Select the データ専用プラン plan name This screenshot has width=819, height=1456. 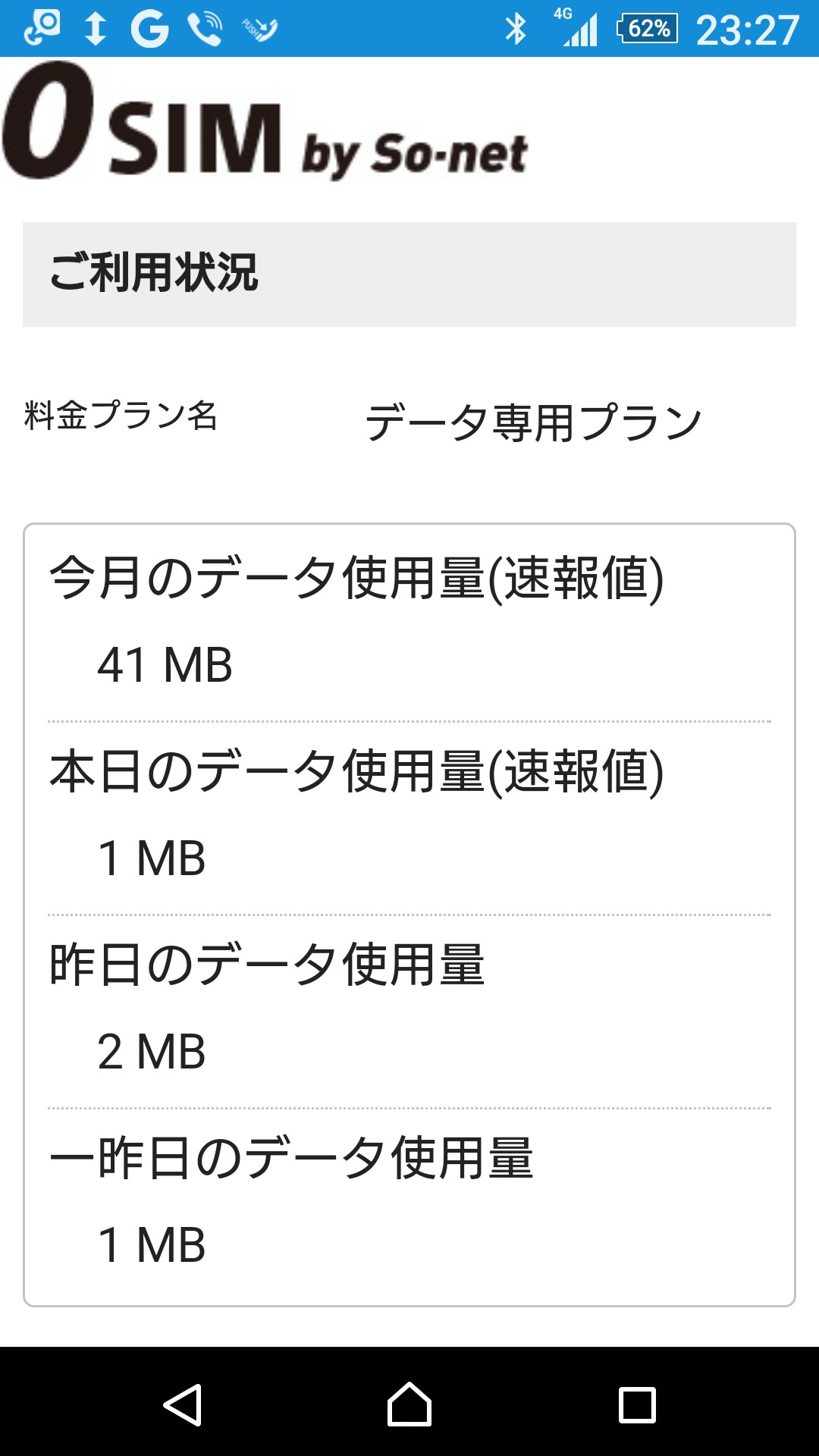coord(533,422)
